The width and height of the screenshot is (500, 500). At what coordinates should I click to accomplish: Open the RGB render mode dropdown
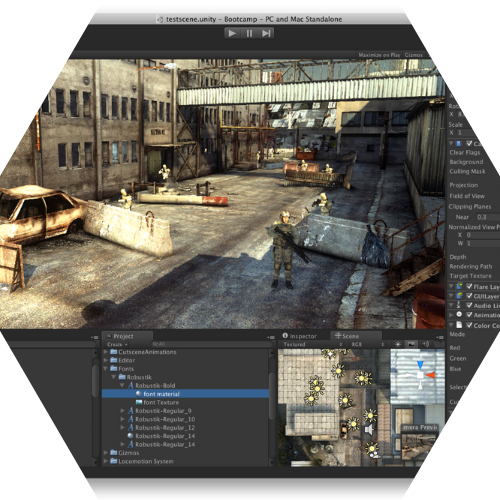click(368, 344)
